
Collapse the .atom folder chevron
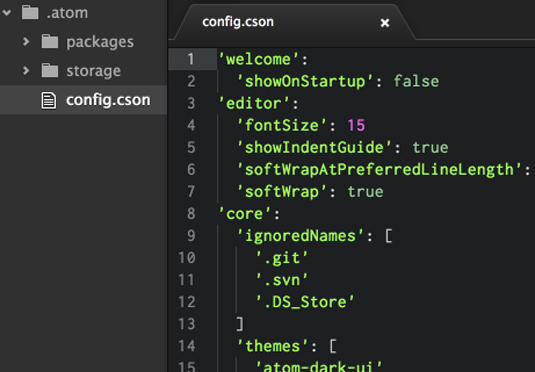pyautogui.click(x=6, y=13)
